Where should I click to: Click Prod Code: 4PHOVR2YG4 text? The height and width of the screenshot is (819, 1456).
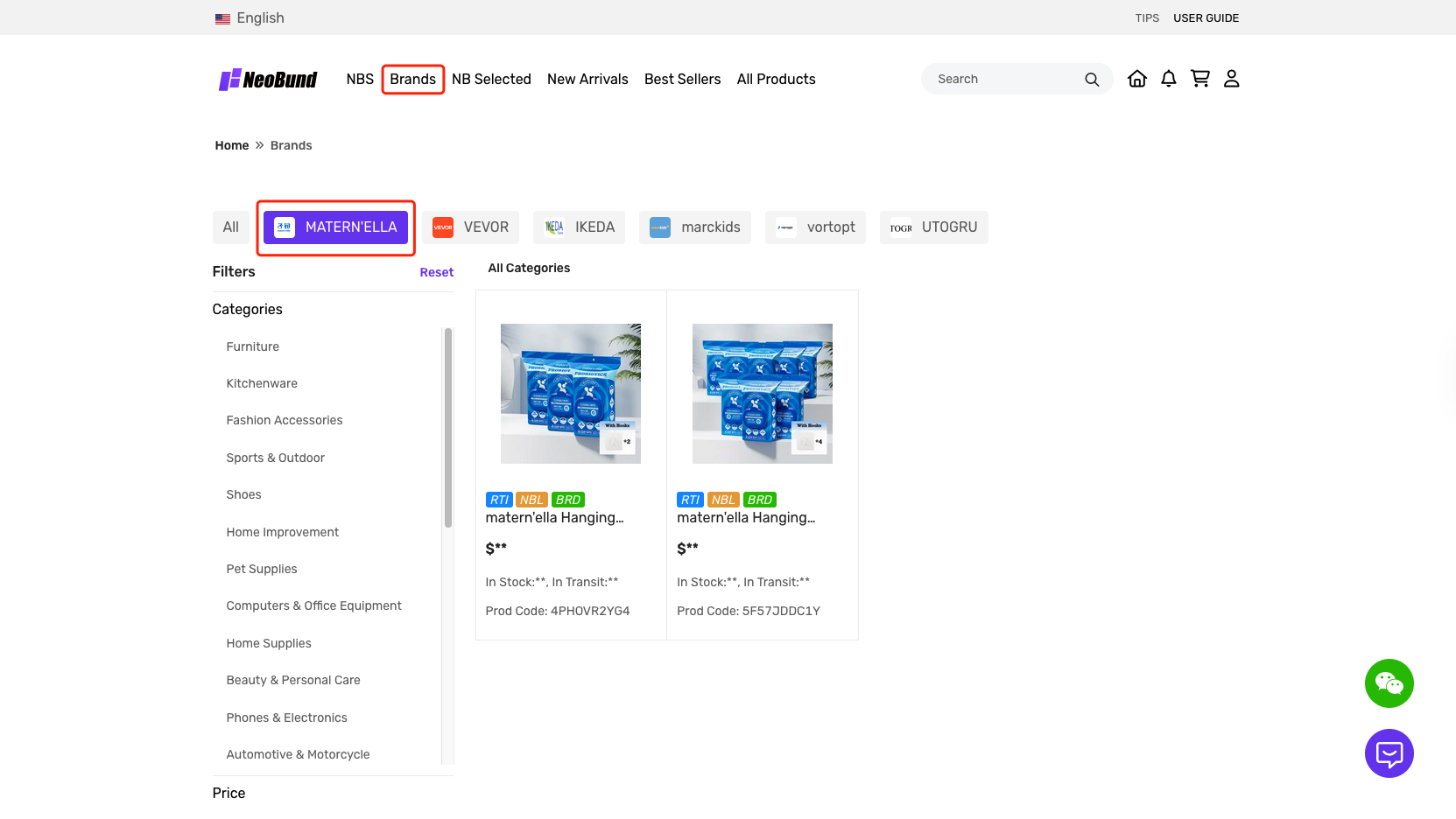point(558,611)
